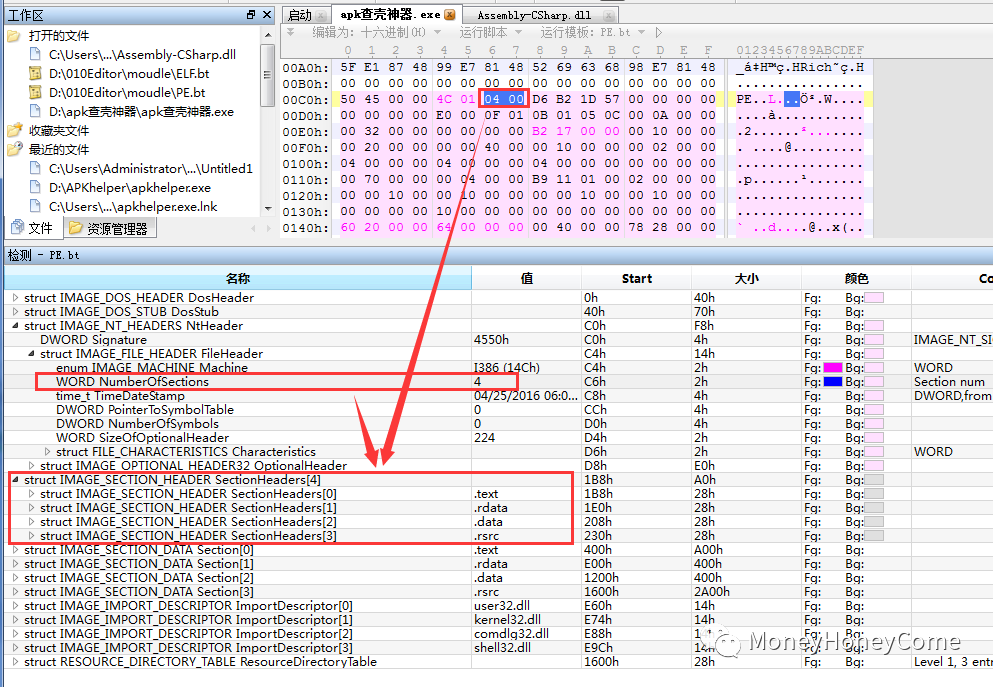
Task: Open the 运行脚本 dropdown
Action: pos(490,32)
